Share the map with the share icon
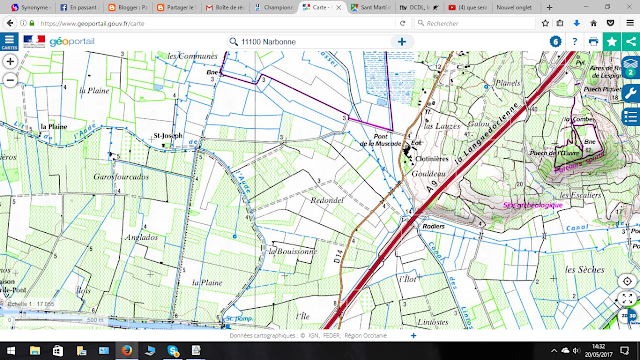Screen dimensions: 640x360 [631, 42]
